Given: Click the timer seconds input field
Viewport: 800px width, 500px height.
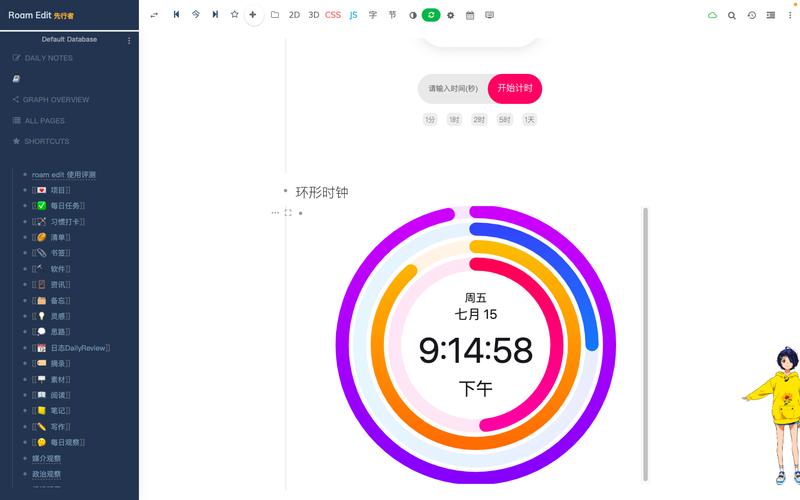Looking at the screenshot, I should coord(453,89).
